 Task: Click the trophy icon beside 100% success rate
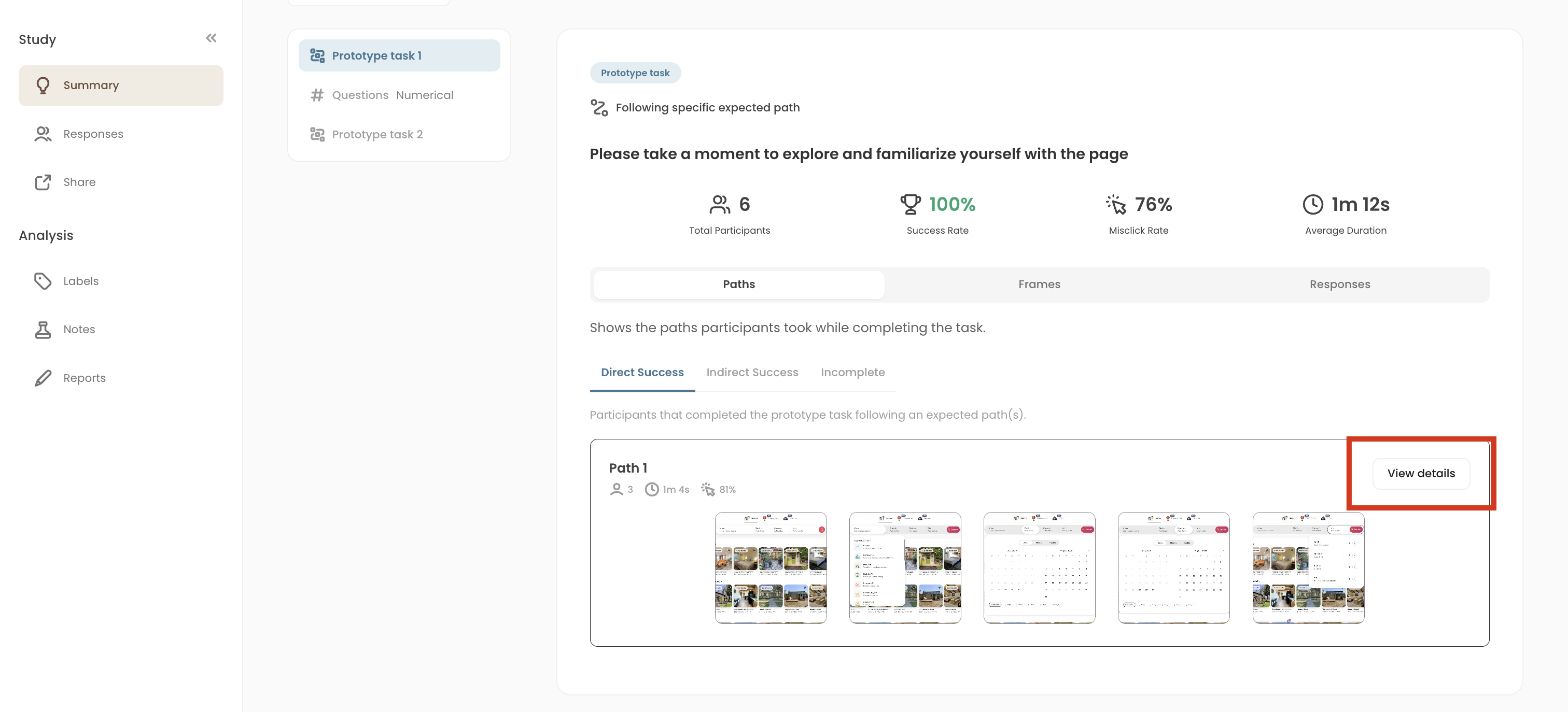[911, 205]
